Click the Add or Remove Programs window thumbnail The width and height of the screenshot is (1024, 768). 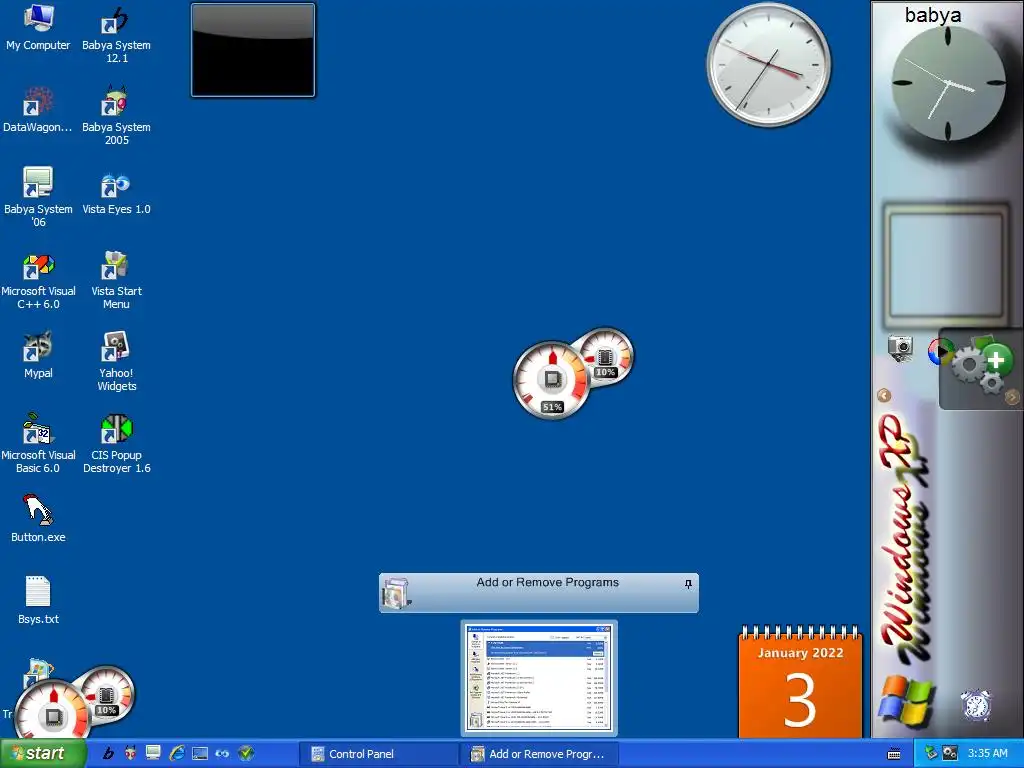tap(539, 677)
